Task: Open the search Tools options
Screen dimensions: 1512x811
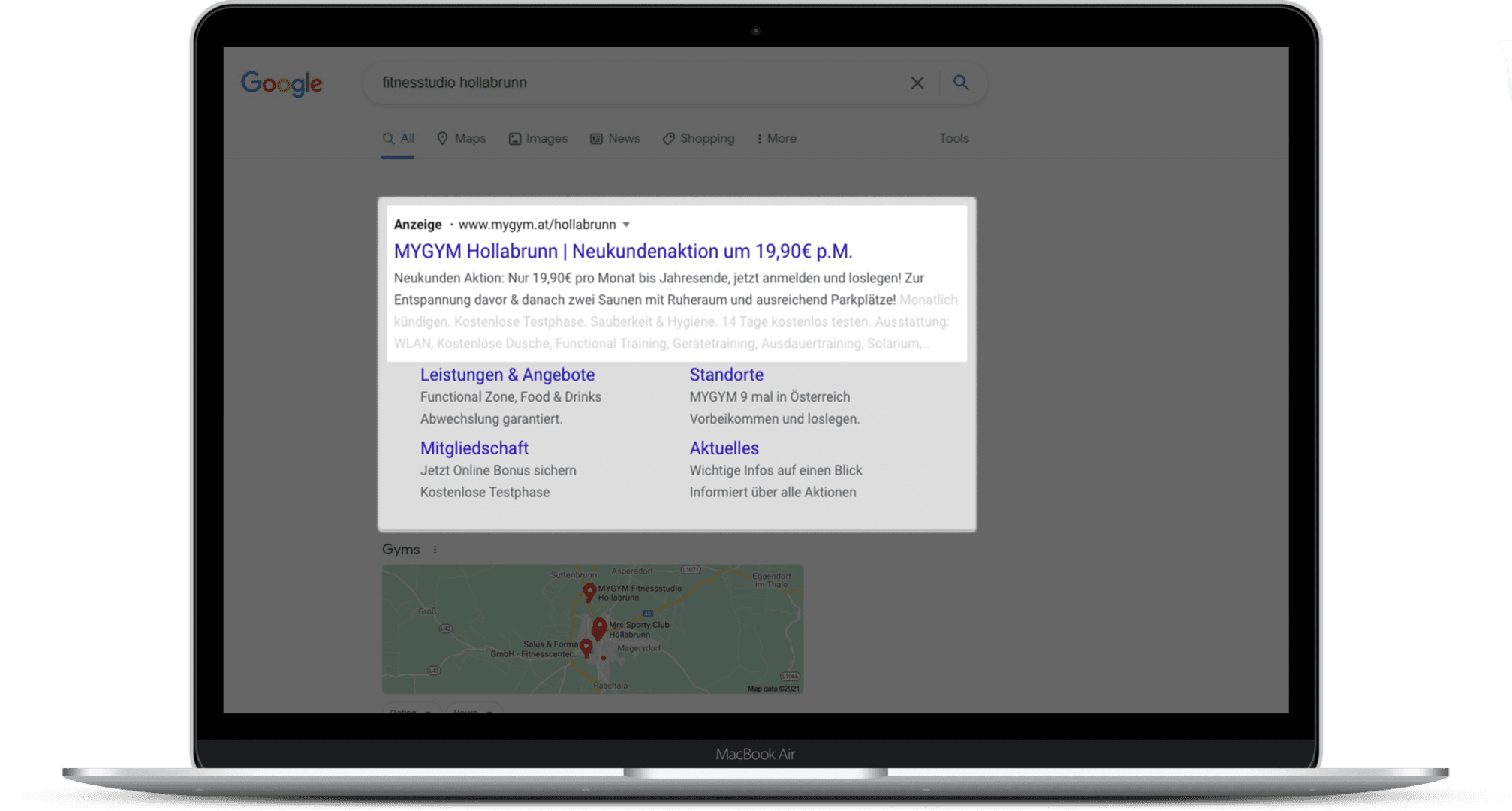Action: pos(953,138)
